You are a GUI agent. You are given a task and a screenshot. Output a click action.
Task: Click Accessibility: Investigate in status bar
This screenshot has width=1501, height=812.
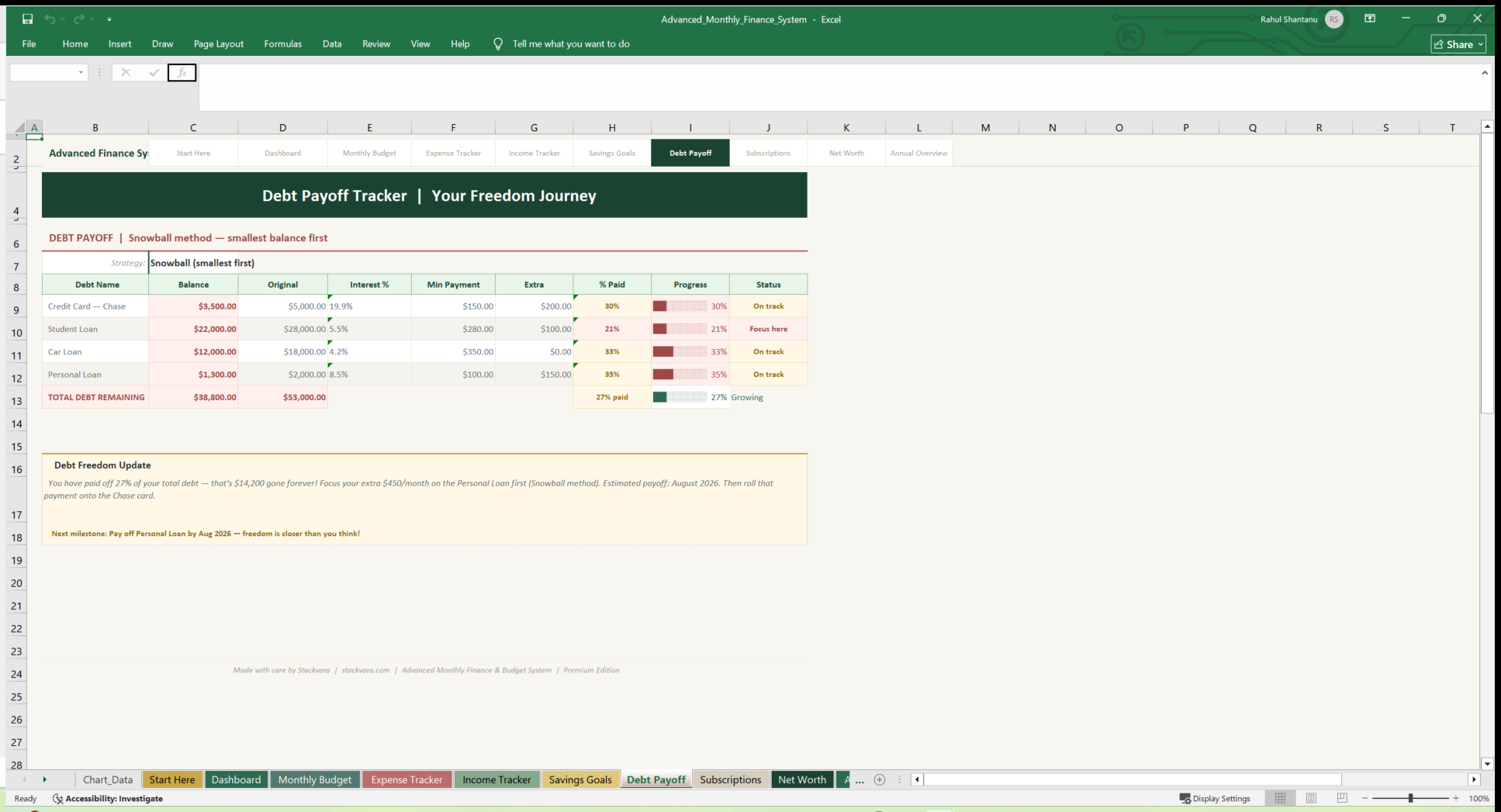pos(108,799)
